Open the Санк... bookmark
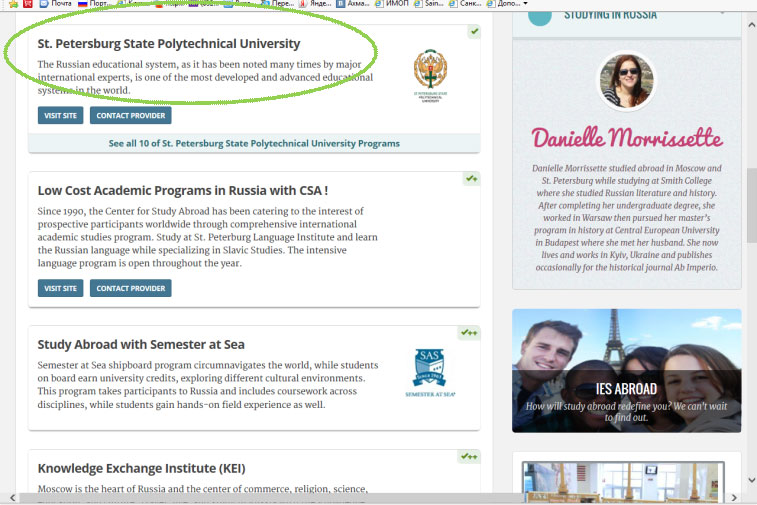Image resolution: width=757 pixels, height=505 pixels. tap(465, 3)
